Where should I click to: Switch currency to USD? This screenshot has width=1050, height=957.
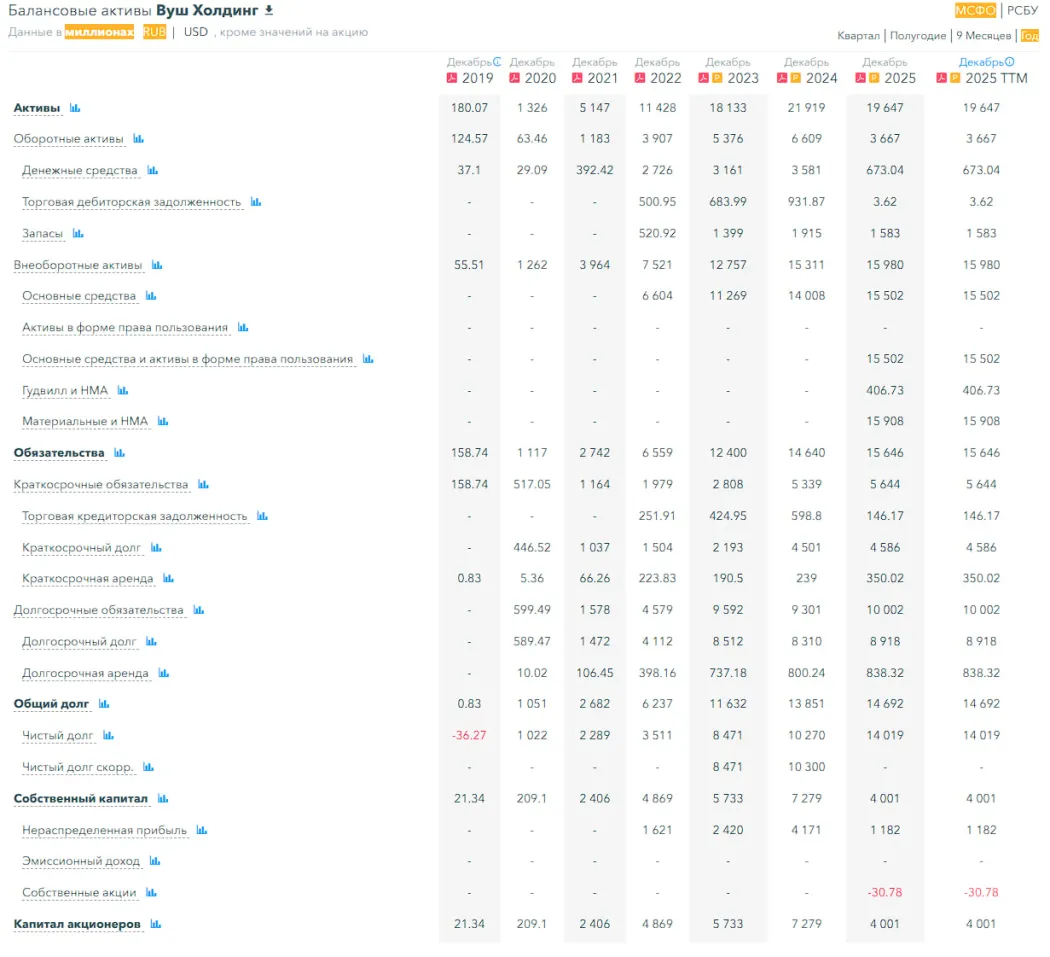coord(196,32)
